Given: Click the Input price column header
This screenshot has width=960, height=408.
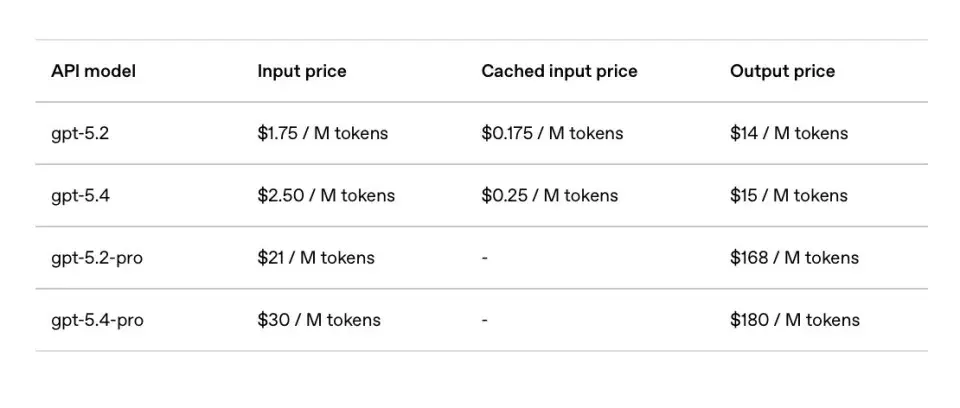Looking at the screenshot, I should (x=302, y=71).
